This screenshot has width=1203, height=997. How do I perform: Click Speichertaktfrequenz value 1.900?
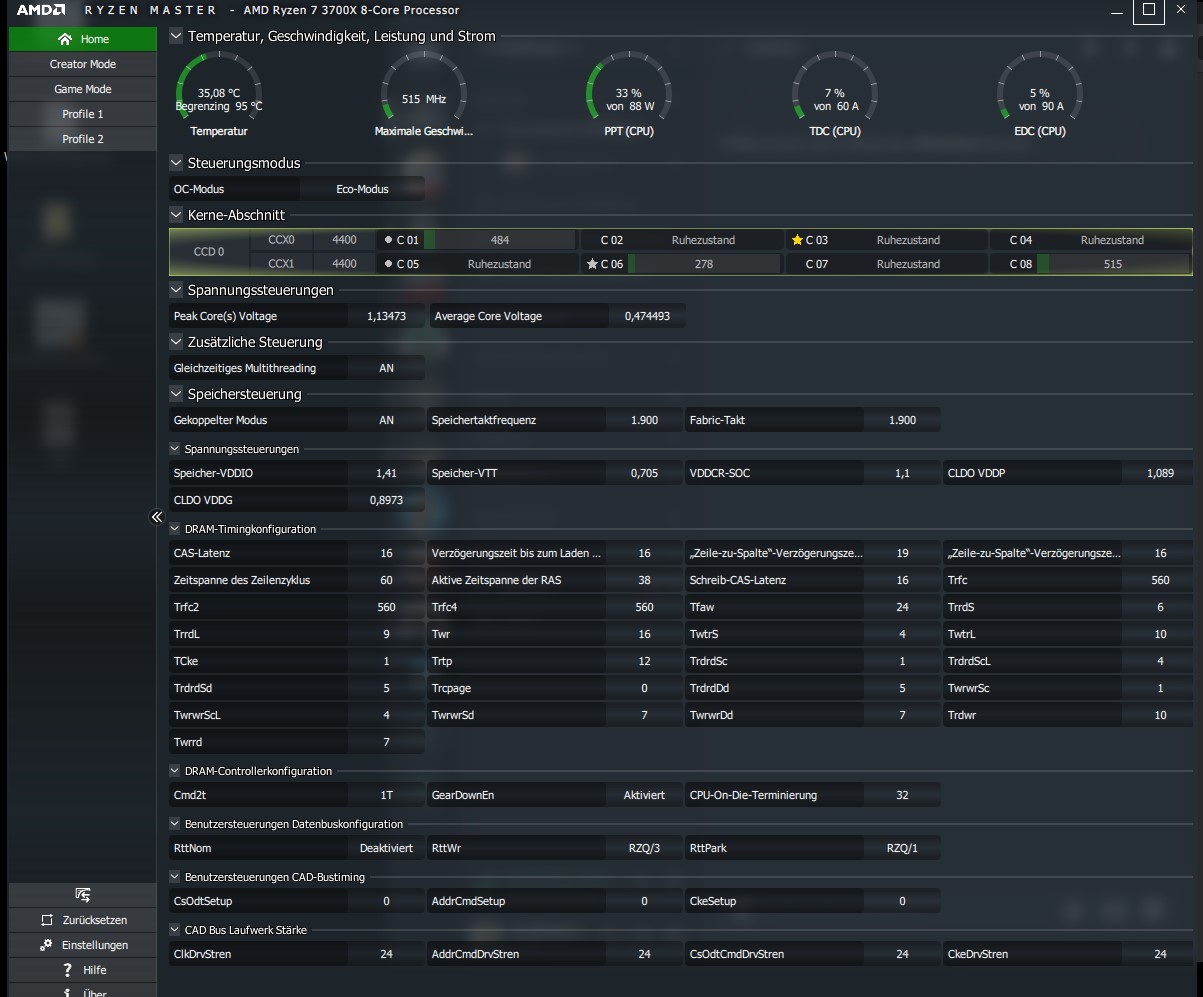pos(645,420)
